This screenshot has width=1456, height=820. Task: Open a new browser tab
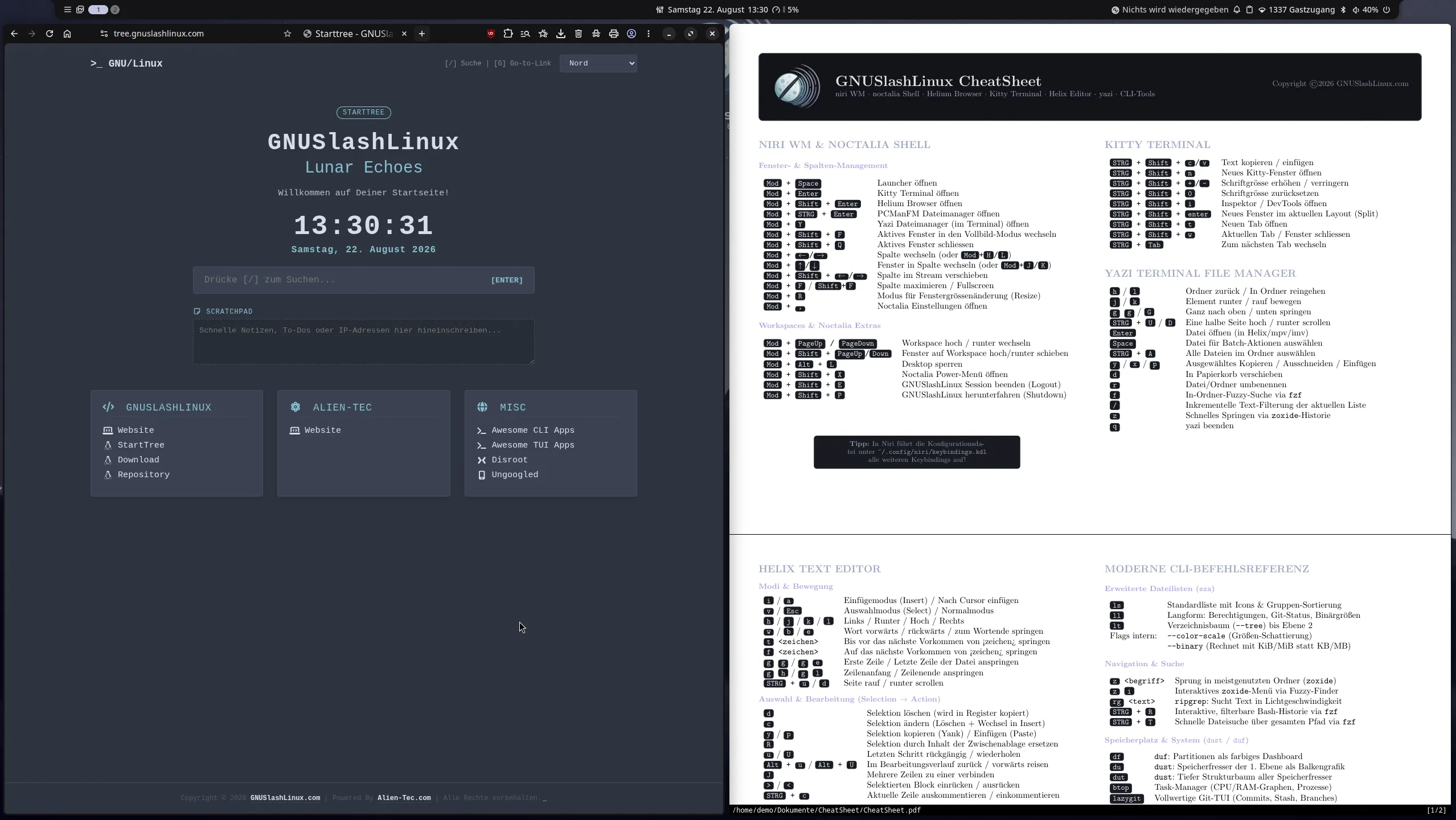[422, 34]
